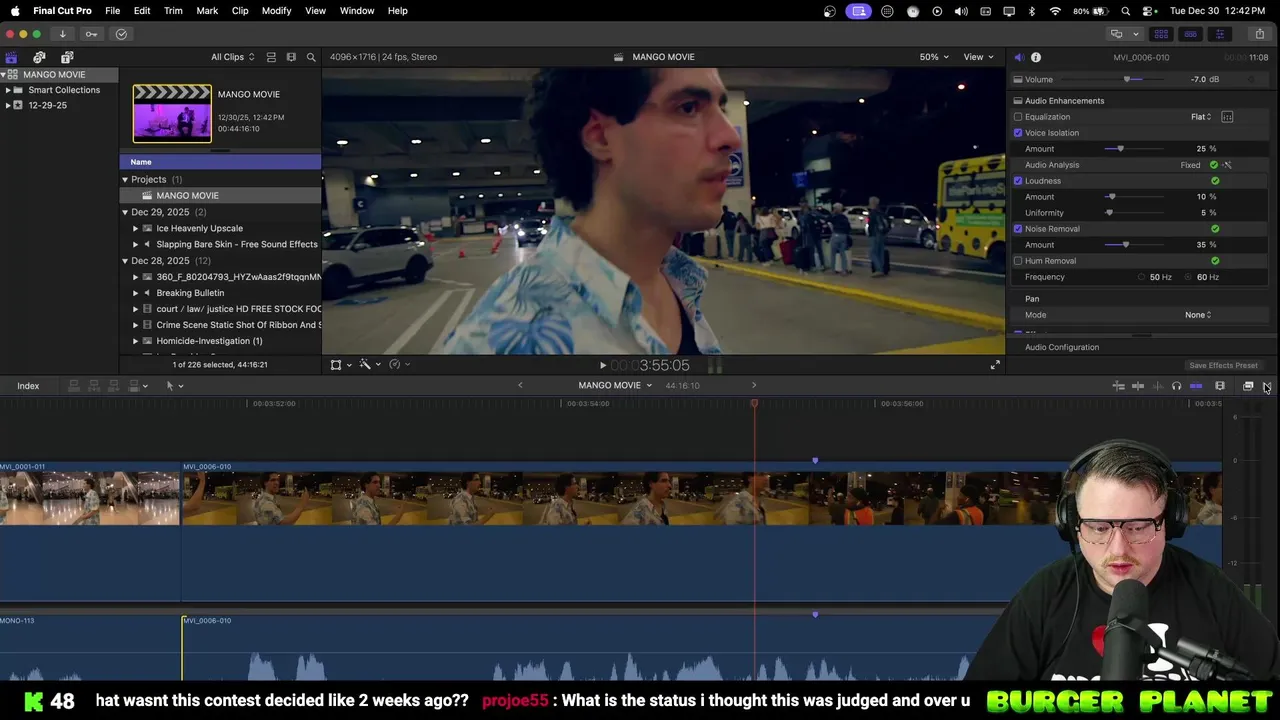The width and height of the screenshot is (1280, 720).
Task: Show the Libraries sidebar clapper icon
Action: pyautogui.click(x=11, y=57)
